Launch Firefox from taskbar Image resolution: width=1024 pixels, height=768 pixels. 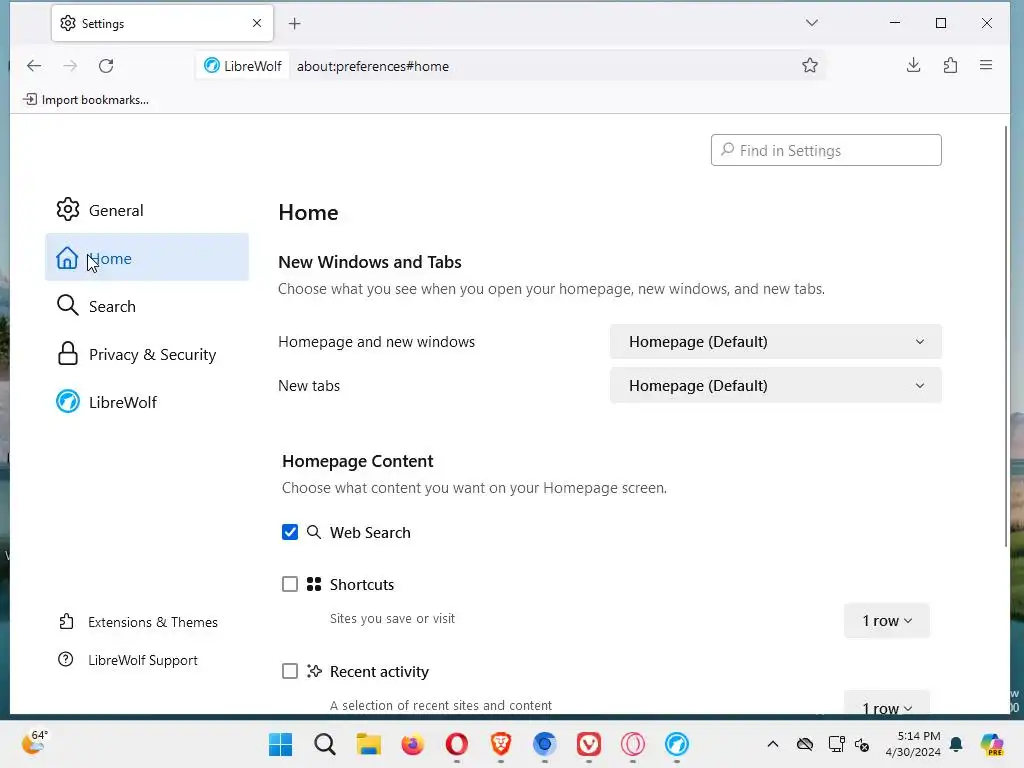[x=413, y=744]
